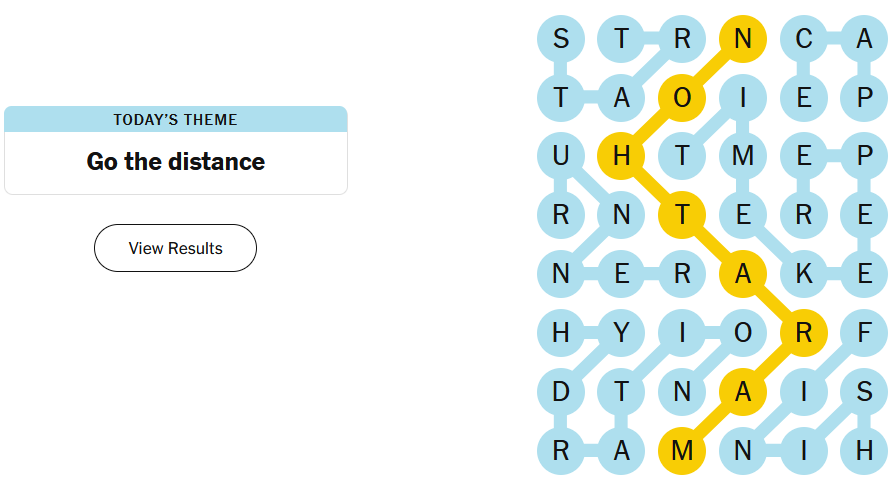Click the blue M tile
Image resolution: width=891 pixels, height=501 pixels.
pos(743,156)
